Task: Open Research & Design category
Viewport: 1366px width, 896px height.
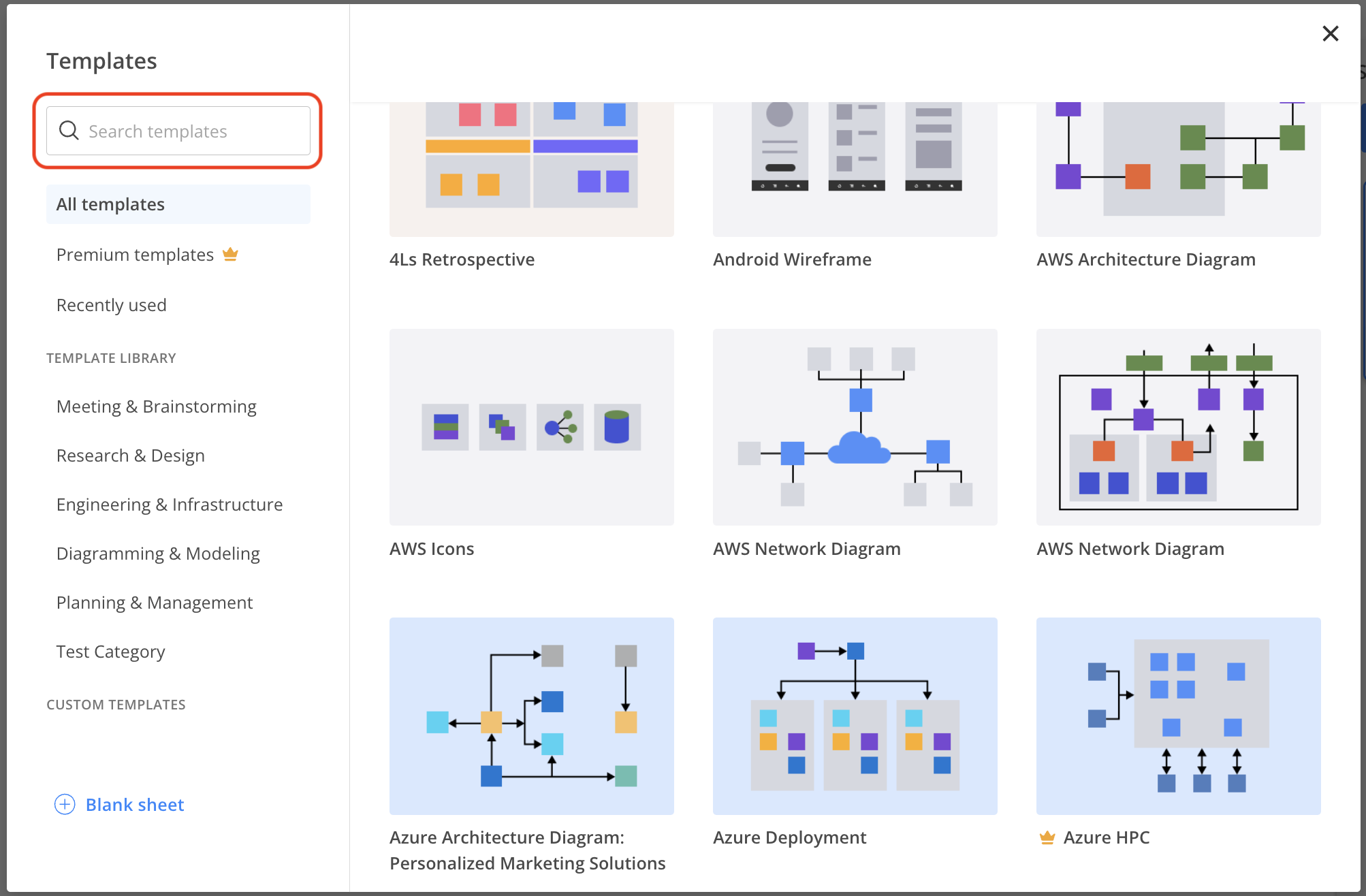Action: coord(131,455)
